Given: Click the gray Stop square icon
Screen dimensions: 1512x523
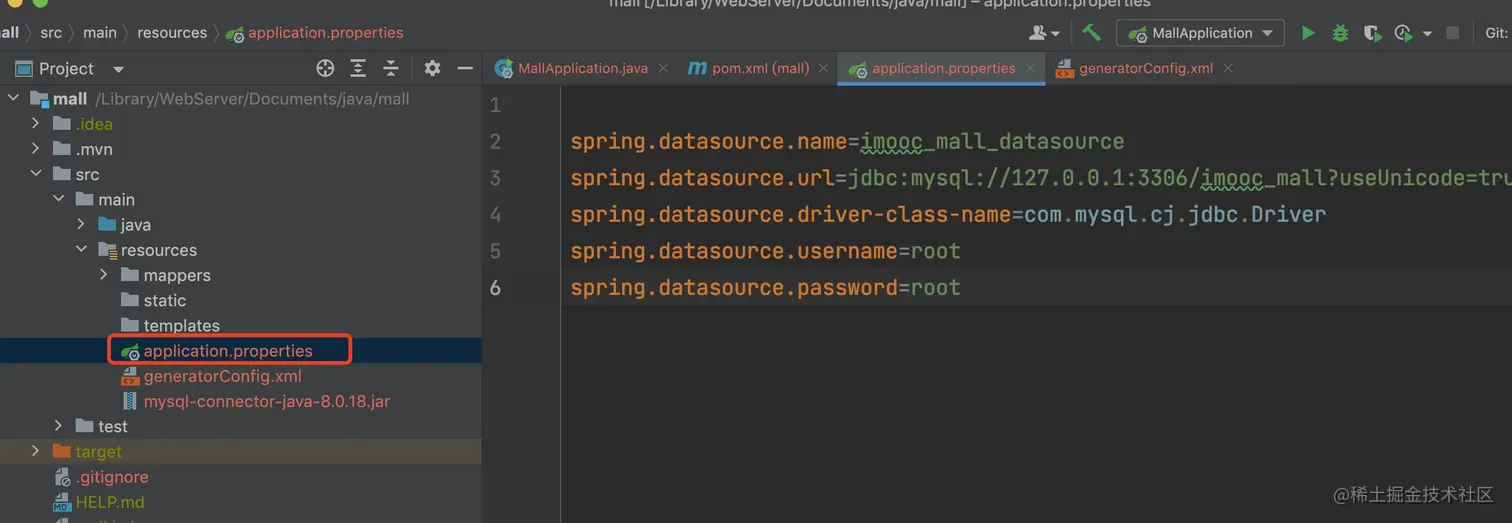Looking at the screenshot, I should [x=1453, y=33].
